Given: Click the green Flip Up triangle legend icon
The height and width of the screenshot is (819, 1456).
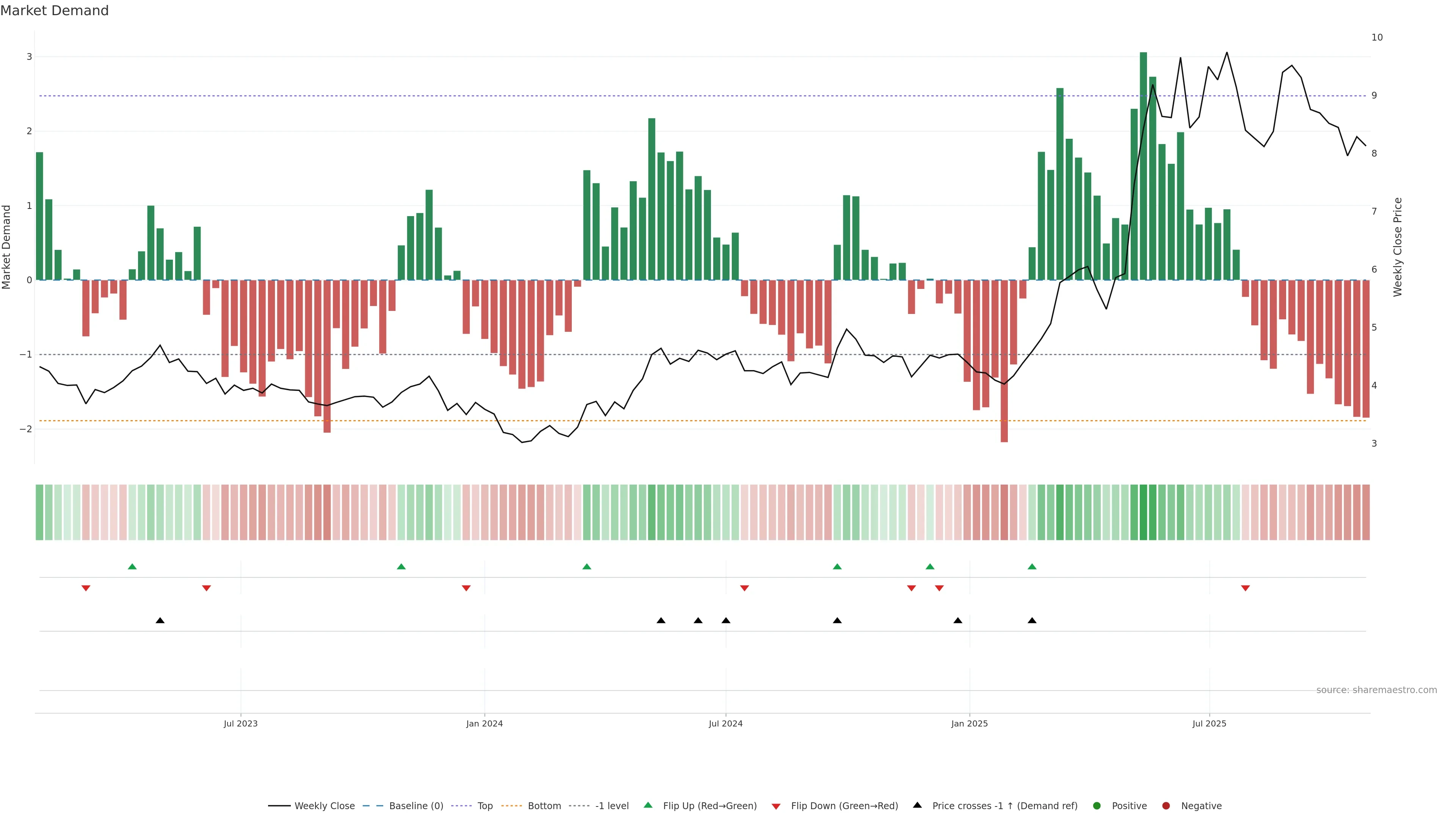Looking at the screenshot, I should pos(648,805).
